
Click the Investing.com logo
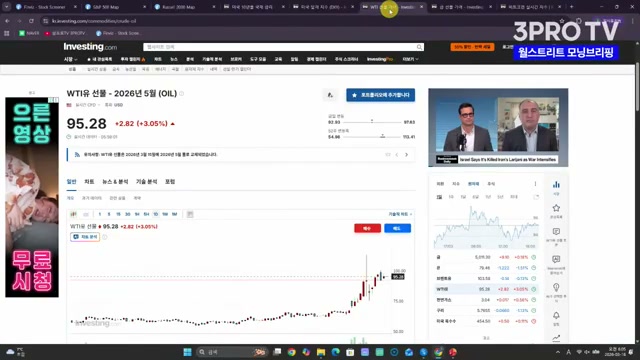pyautogui.click(x=90, y=47)
